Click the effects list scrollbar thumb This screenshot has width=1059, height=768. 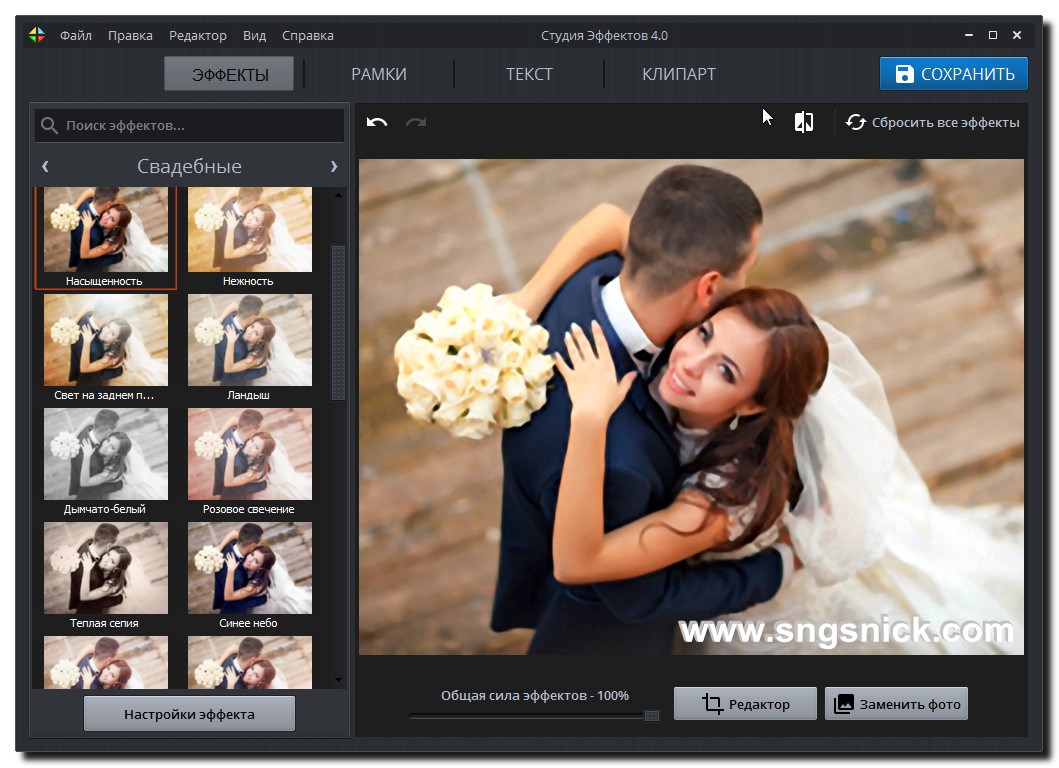coord(338,323)
